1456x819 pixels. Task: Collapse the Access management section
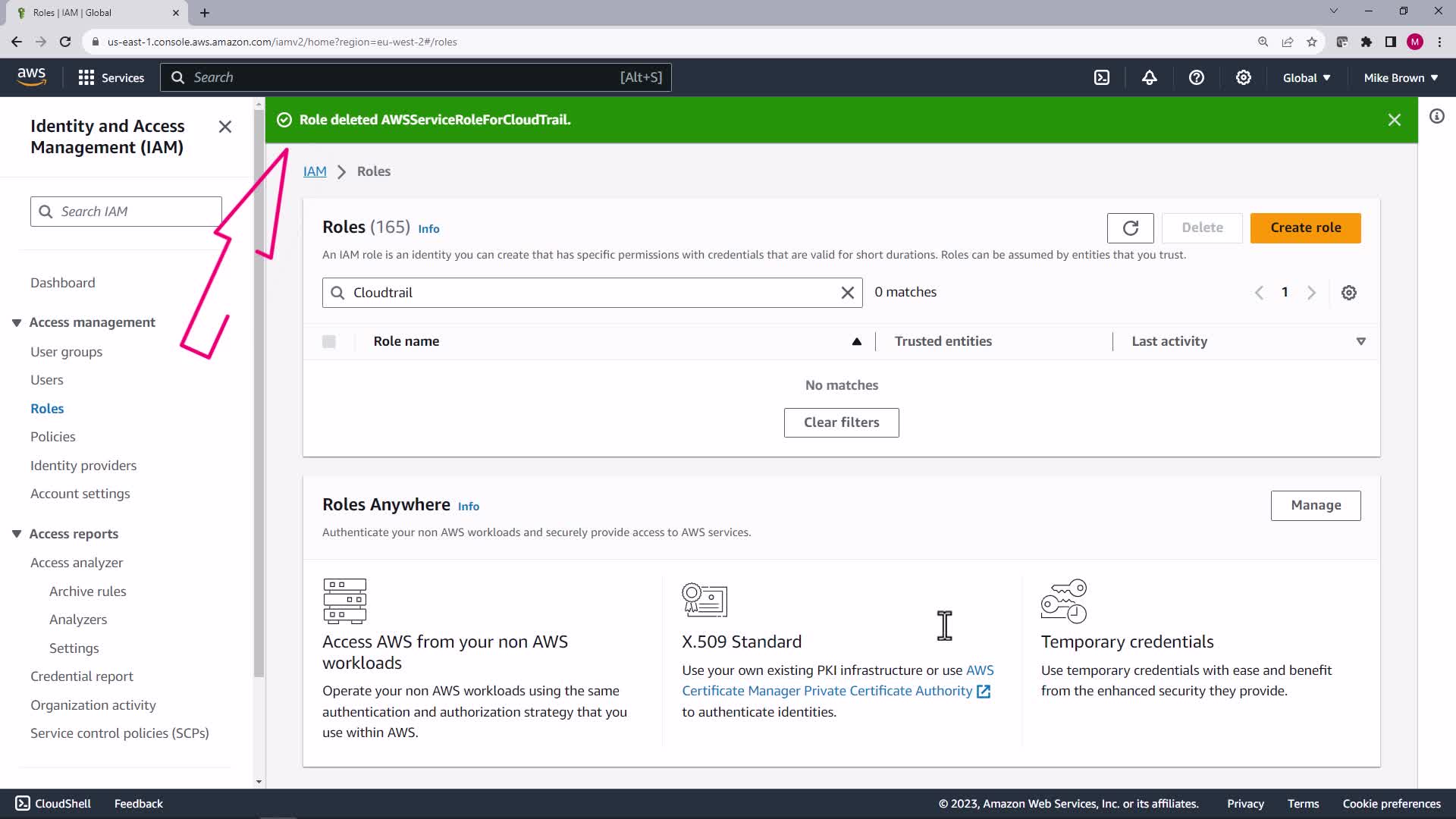click(17, 323)
